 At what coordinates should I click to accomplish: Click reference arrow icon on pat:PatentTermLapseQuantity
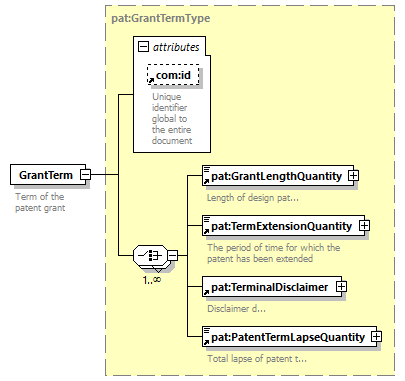tap(207, 343)
